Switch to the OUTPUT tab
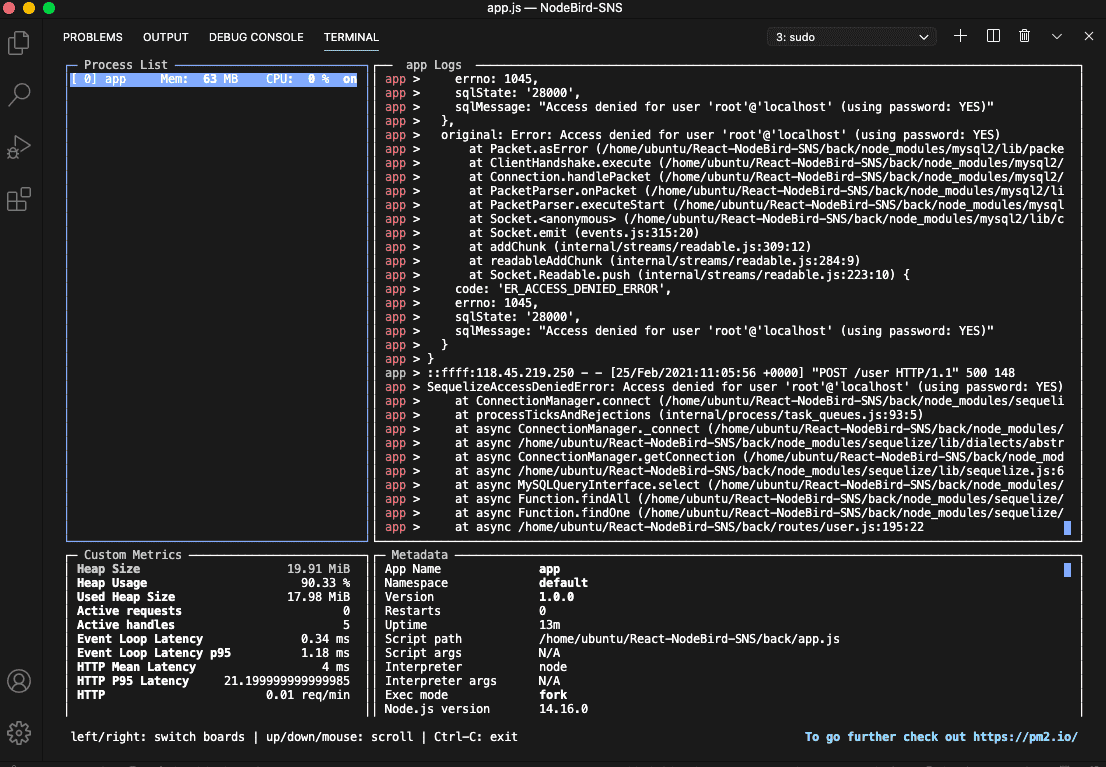1106x767 pixels. (165, 37)
